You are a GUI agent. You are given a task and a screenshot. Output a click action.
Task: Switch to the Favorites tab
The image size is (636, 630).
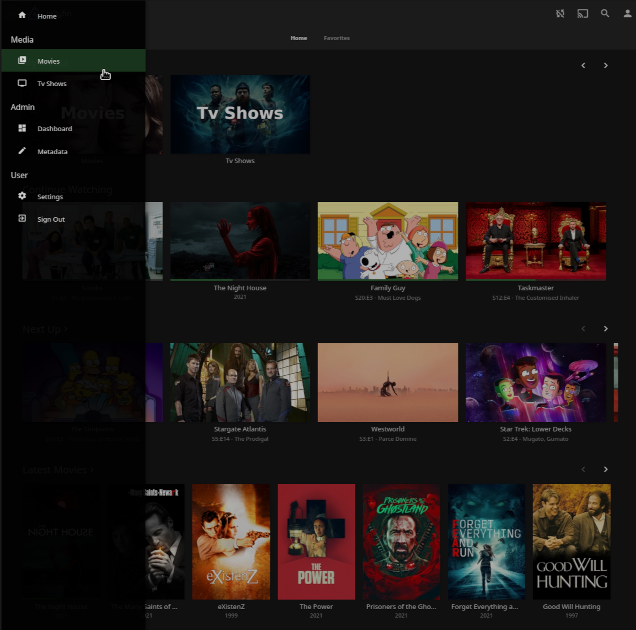[336, 38]
